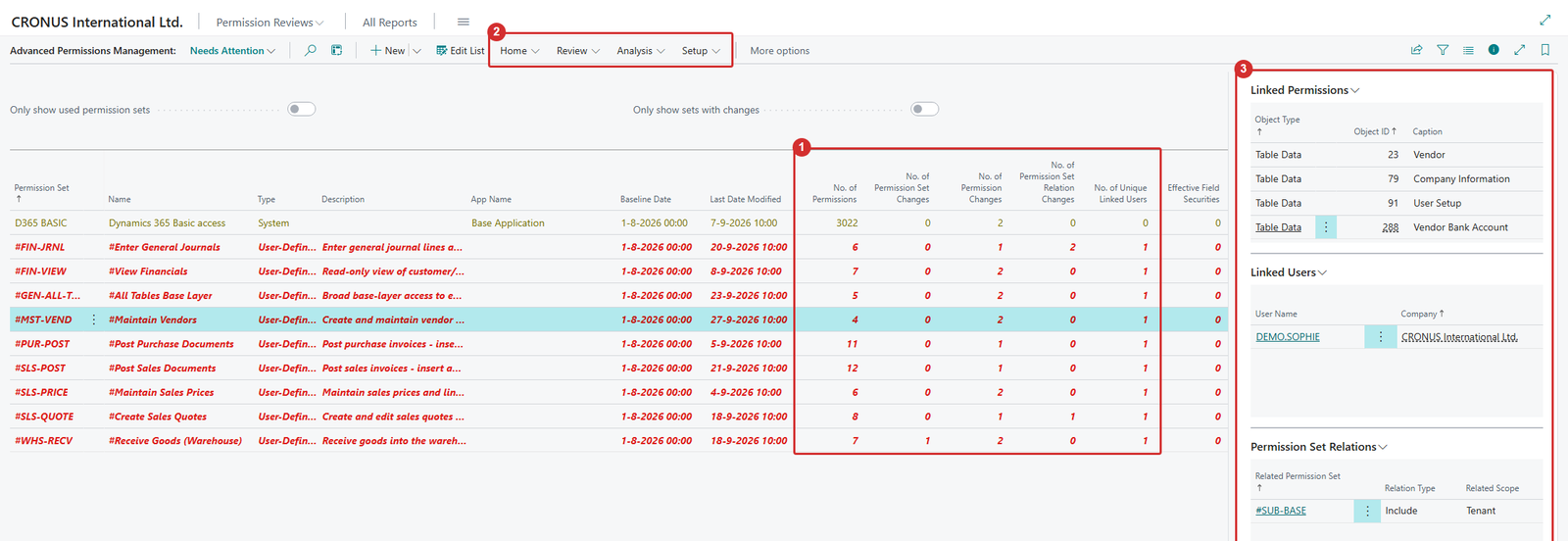Screen dimensions: 1568x541
Task: Open the dots menu next to DEMO.SOPHIE
Action: pos(1381,336)
